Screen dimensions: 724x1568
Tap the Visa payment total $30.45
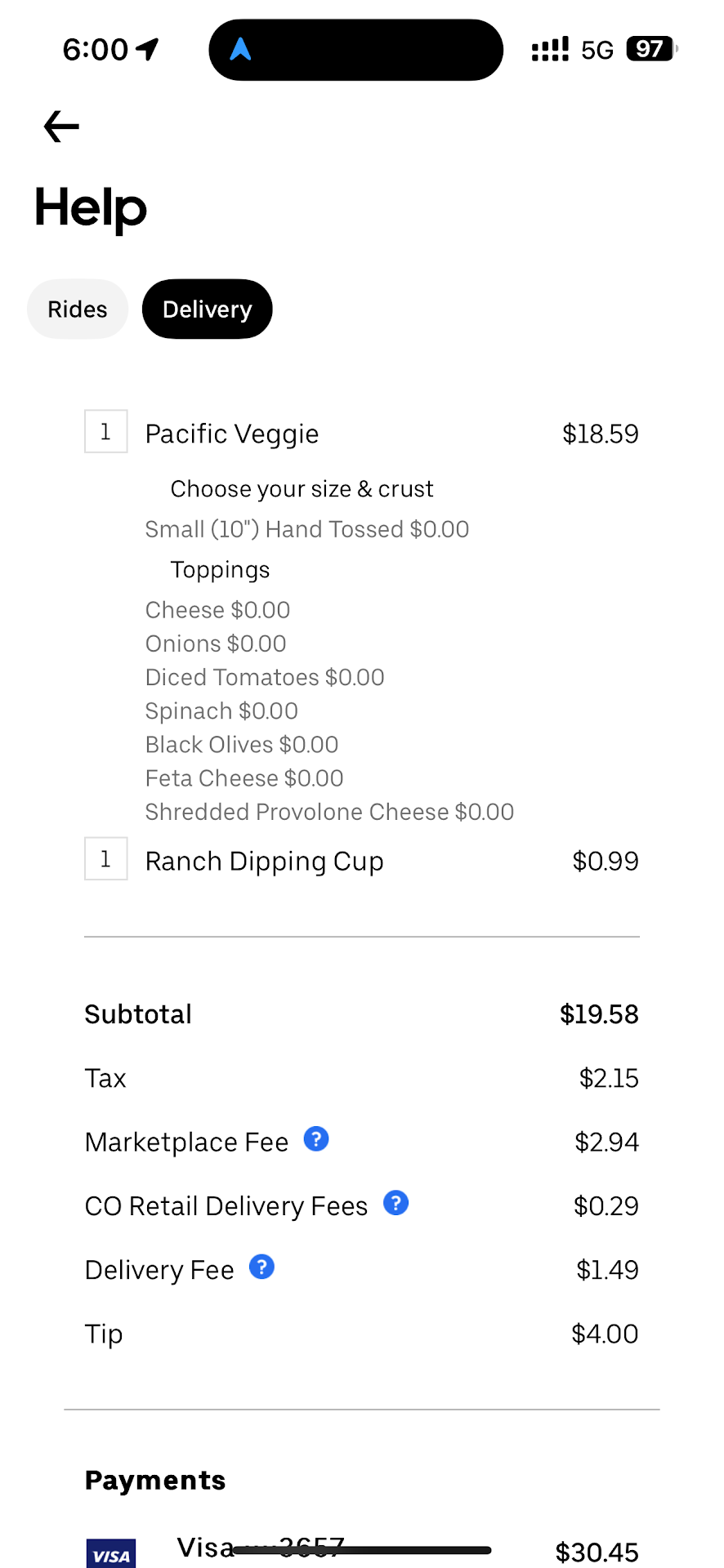(x=597, y=1552)
